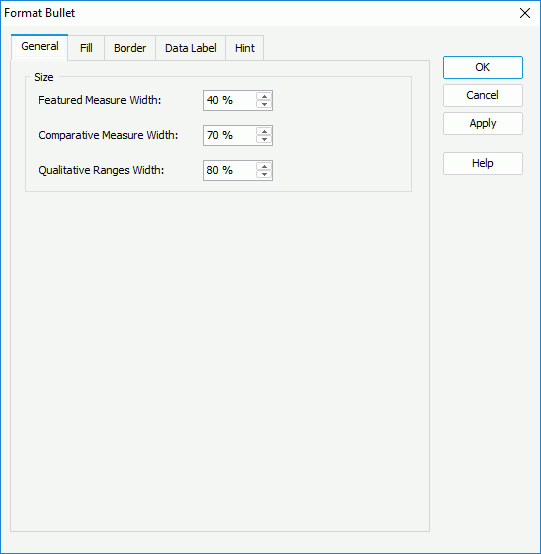Click the Comparative Measure Width label
Screen dimensions: 541x554
[108, 135]
